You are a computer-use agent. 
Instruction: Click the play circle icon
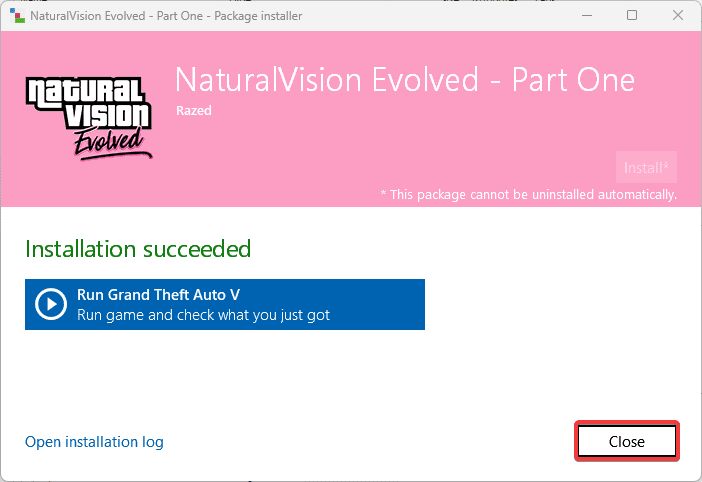tap(51, 304)
